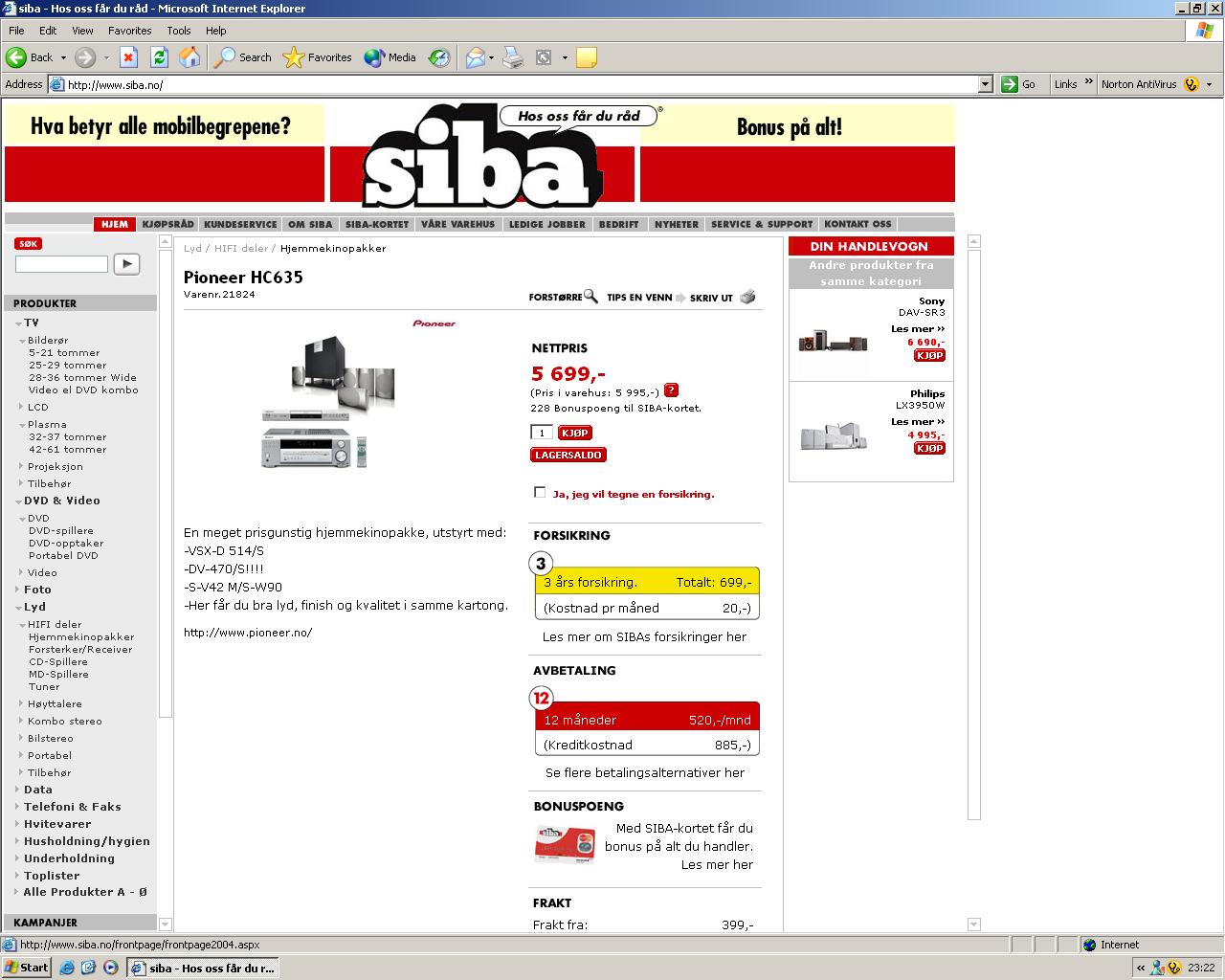The width and height of the screenshot is (1225, 980).
Task: Select the KJØPSRÅD navigation tab
Action: pos(167,224)
